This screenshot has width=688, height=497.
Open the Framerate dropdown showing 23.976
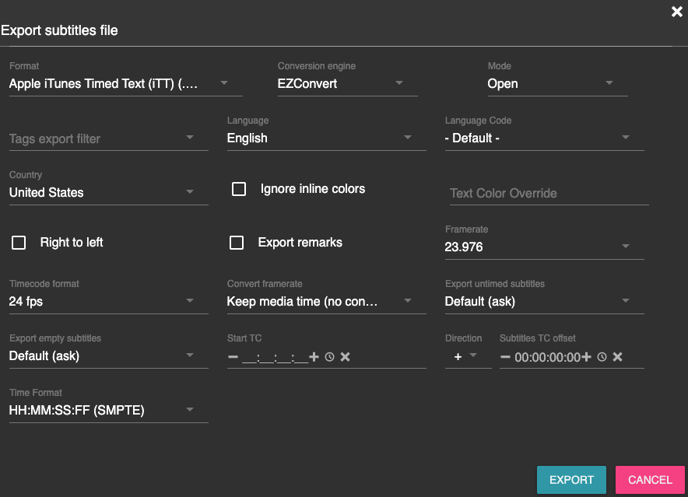click(543, 247)
